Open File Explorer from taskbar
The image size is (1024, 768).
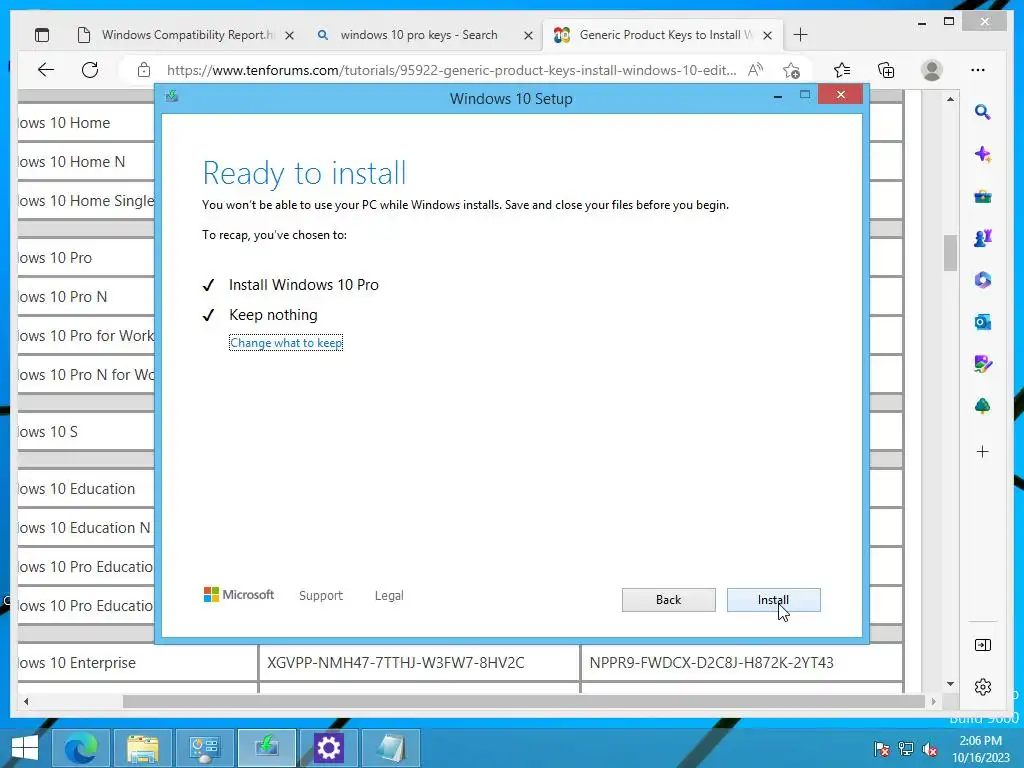(142, 748)
